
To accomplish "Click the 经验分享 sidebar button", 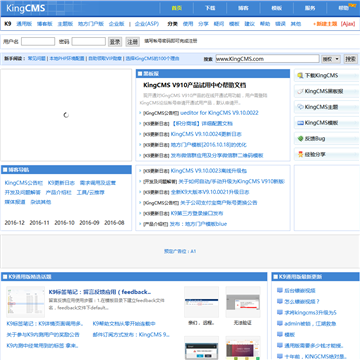I will click(x=327, y=155).
